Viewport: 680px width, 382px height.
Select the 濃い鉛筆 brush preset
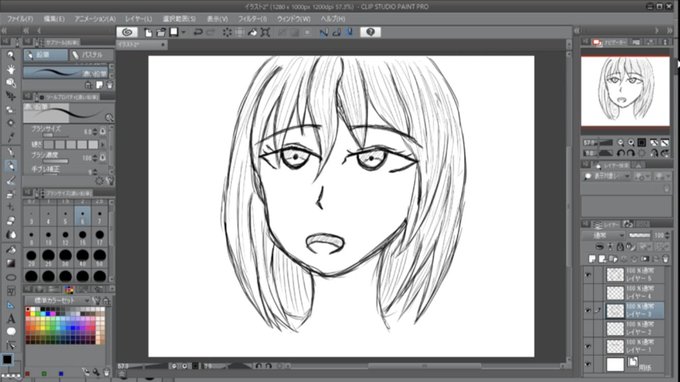[x=65, y=73]
